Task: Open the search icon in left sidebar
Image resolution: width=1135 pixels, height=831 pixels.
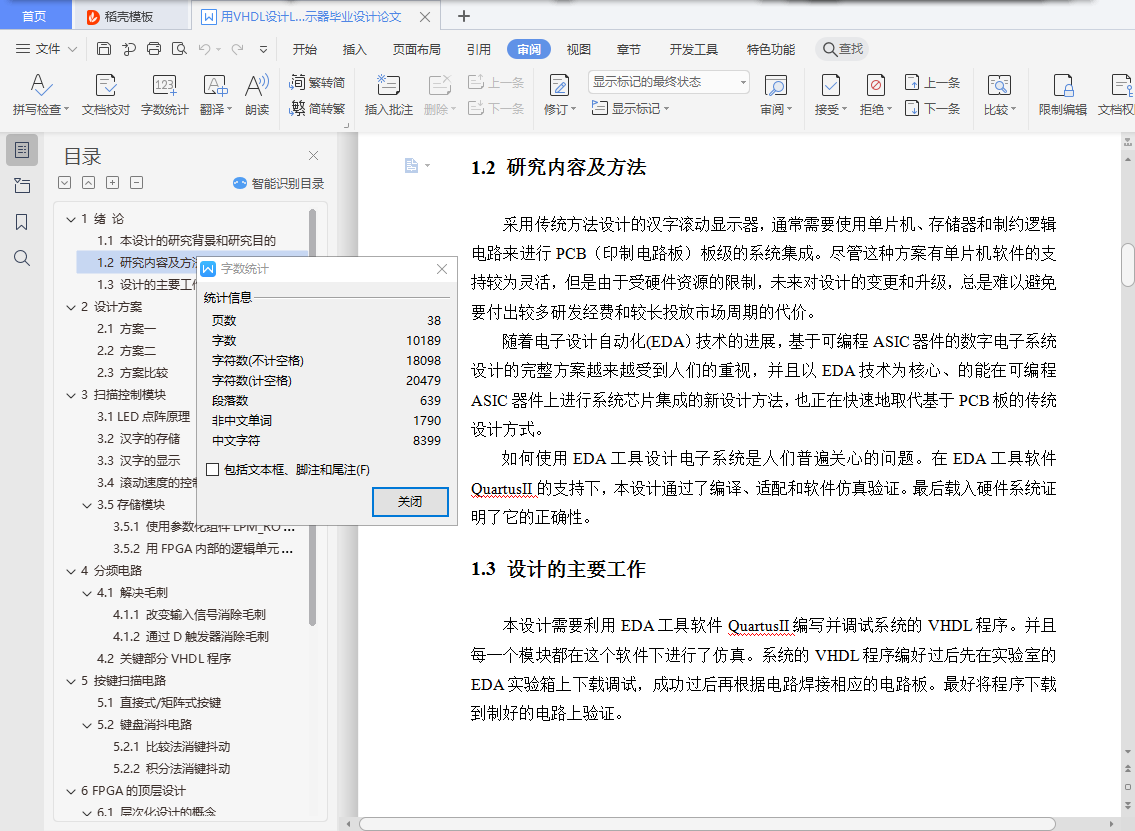Action: pos(22,258)
